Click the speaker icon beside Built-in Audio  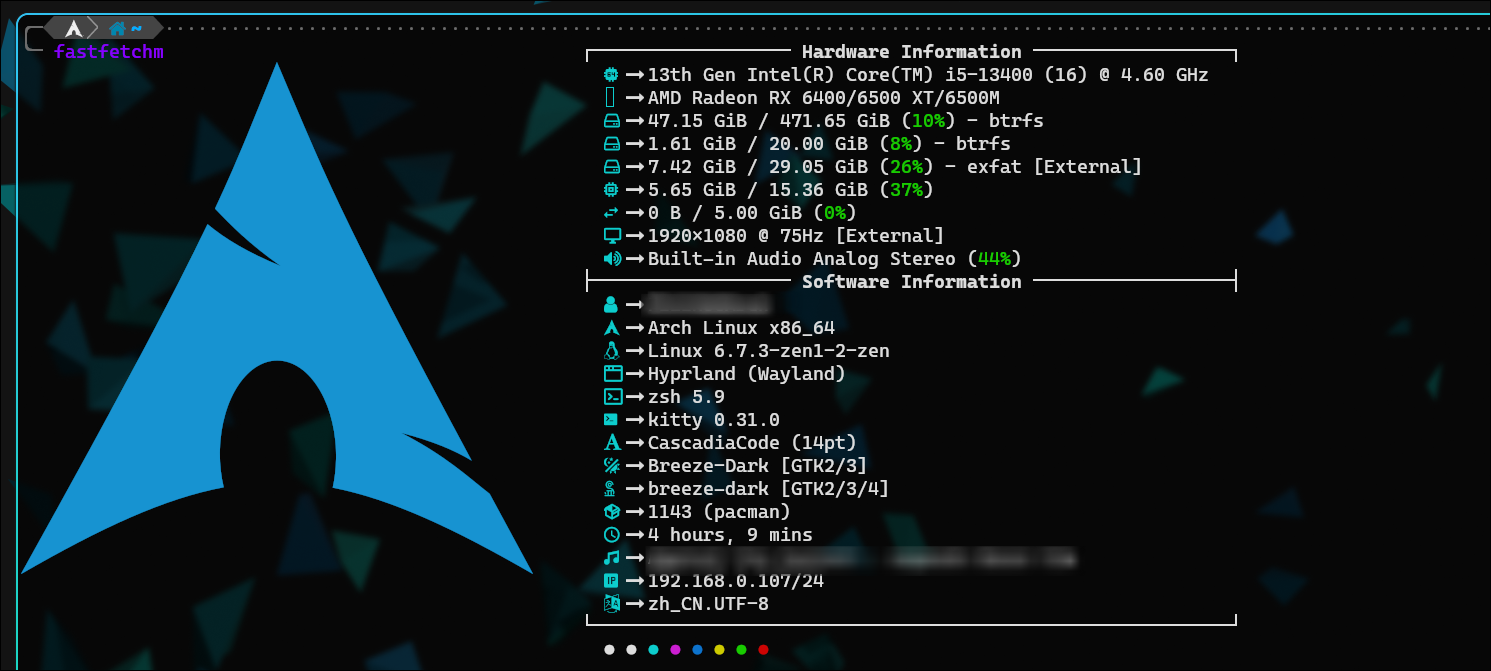(x=612, y=259)
